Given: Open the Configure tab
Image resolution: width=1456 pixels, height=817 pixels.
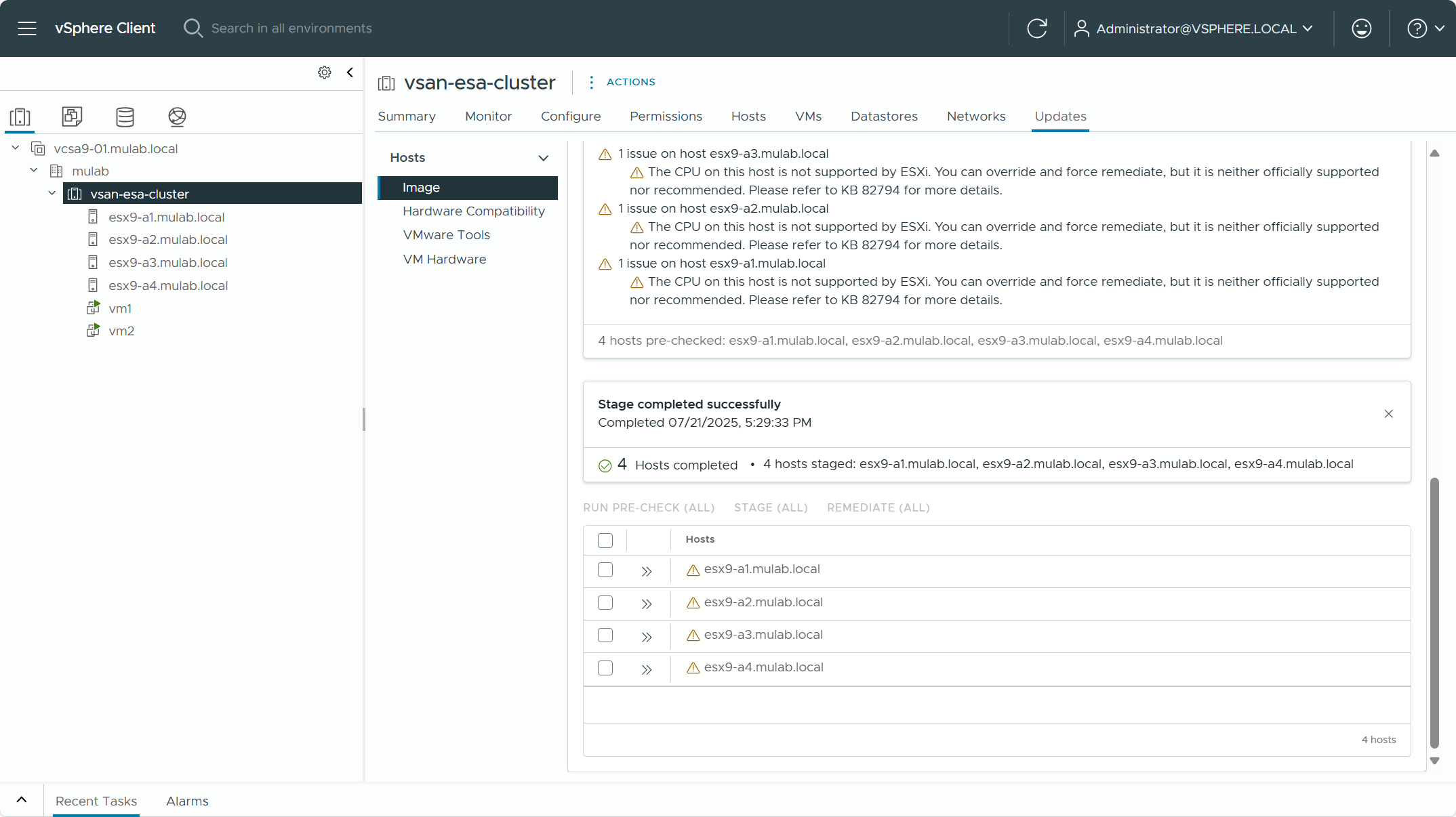Looking at the screenshot, I should pyautogui.click(x=570, y=117).
